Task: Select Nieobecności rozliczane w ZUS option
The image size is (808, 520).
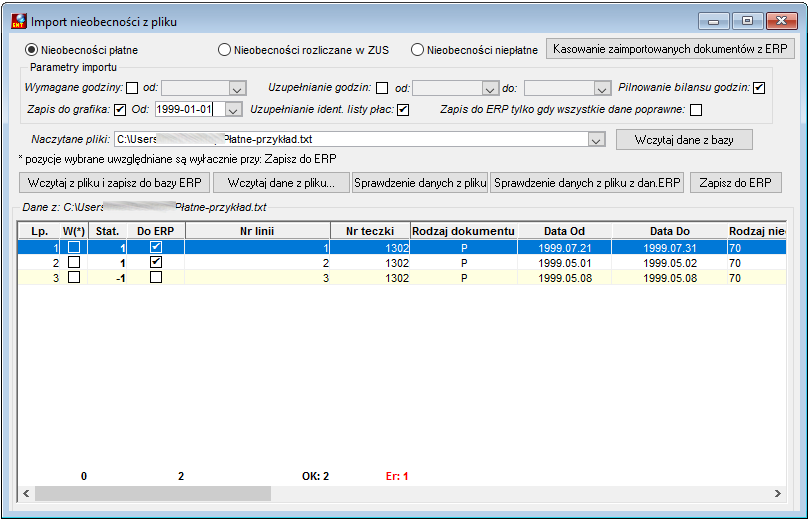Action: pos(224,50)
